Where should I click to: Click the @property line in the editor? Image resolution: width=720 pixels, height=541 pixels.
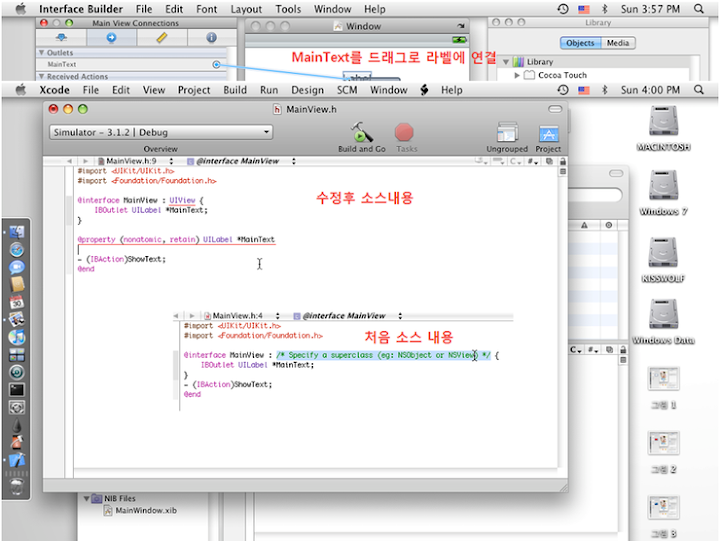pos(176,240)
